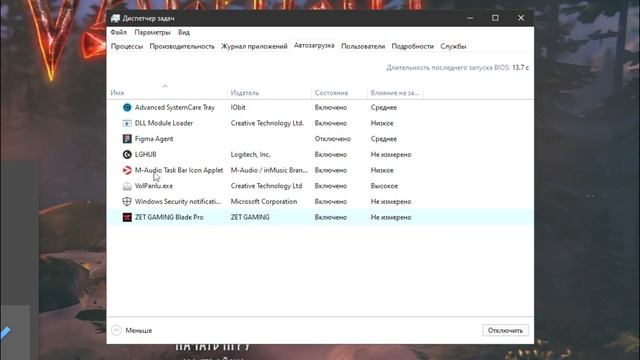Select the ZET GAMING Blade Pro name

click(x=169, y=217)
